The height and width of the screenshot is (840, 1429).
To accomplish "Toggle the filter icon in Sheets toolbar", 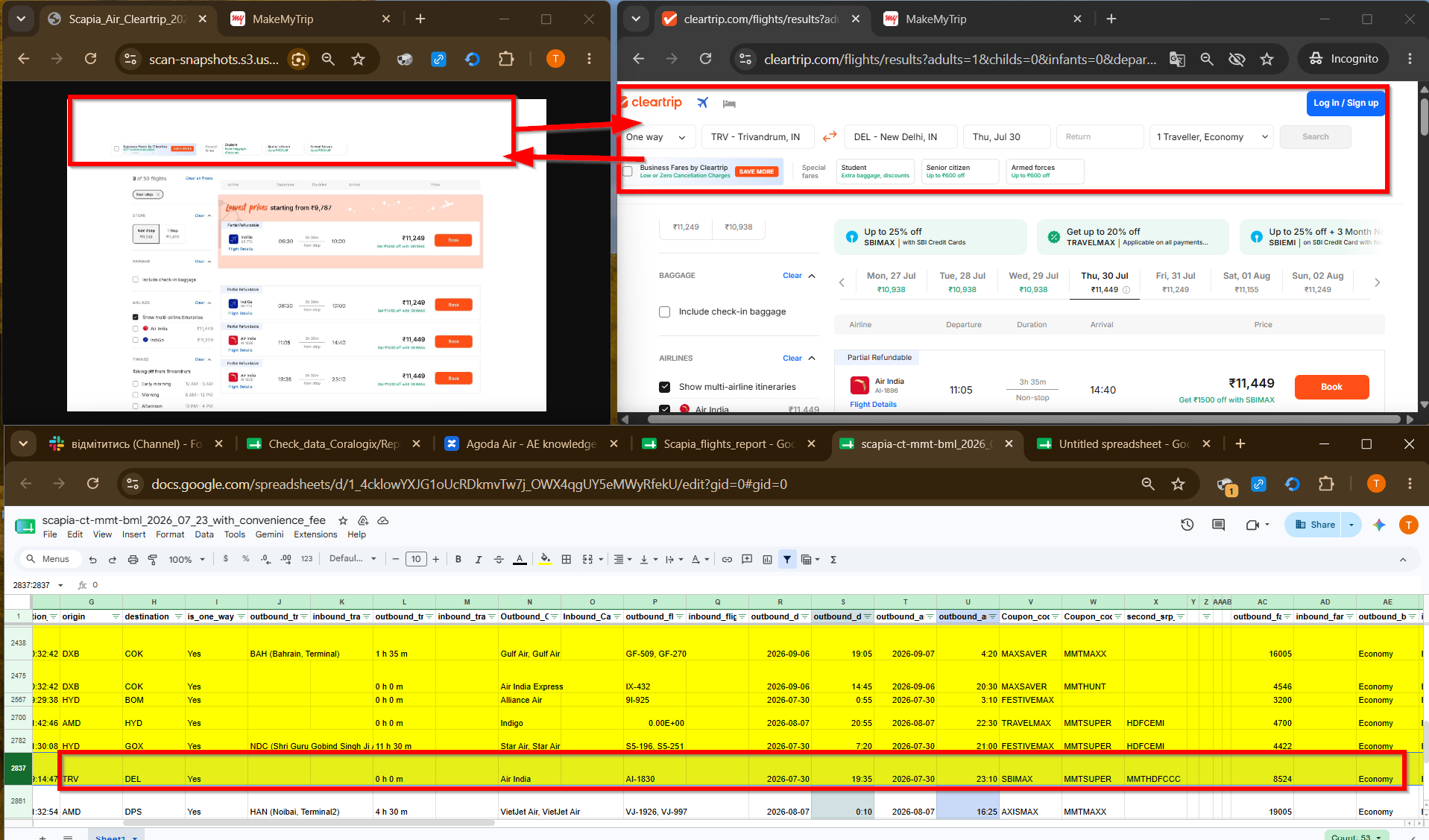I will pyautogui.click(x=787, y=559).
